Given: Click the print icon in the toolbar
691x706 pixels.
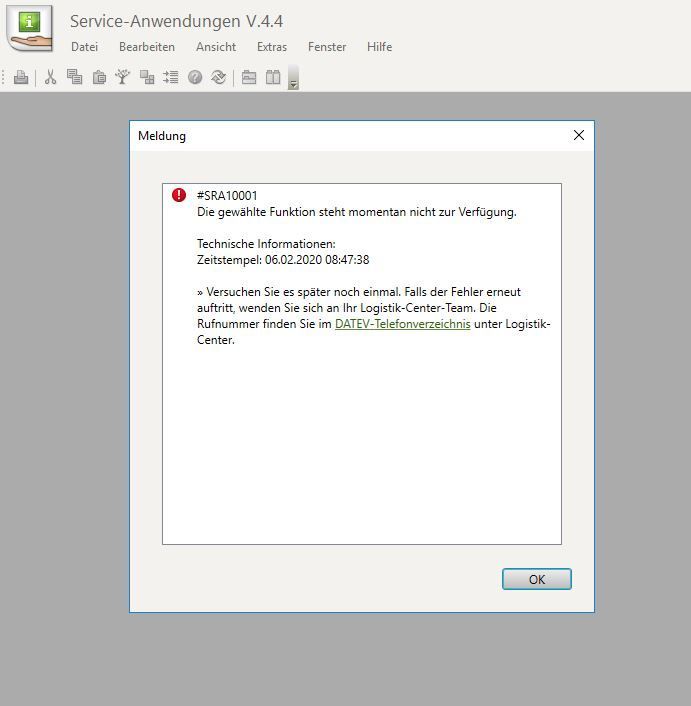Looking at the screenshot, I should coord(21,77).
